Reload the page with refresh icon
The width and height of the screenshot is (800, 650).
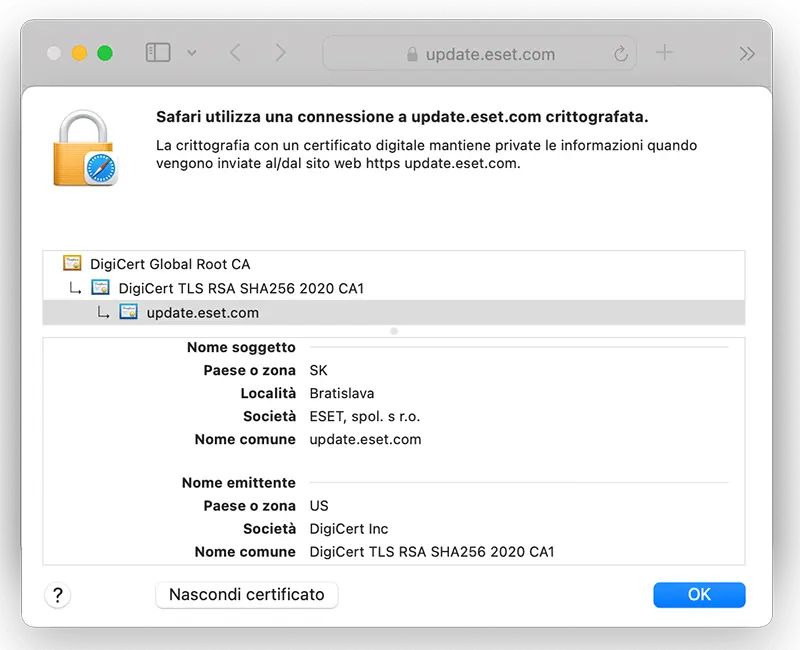click(620, 53)
